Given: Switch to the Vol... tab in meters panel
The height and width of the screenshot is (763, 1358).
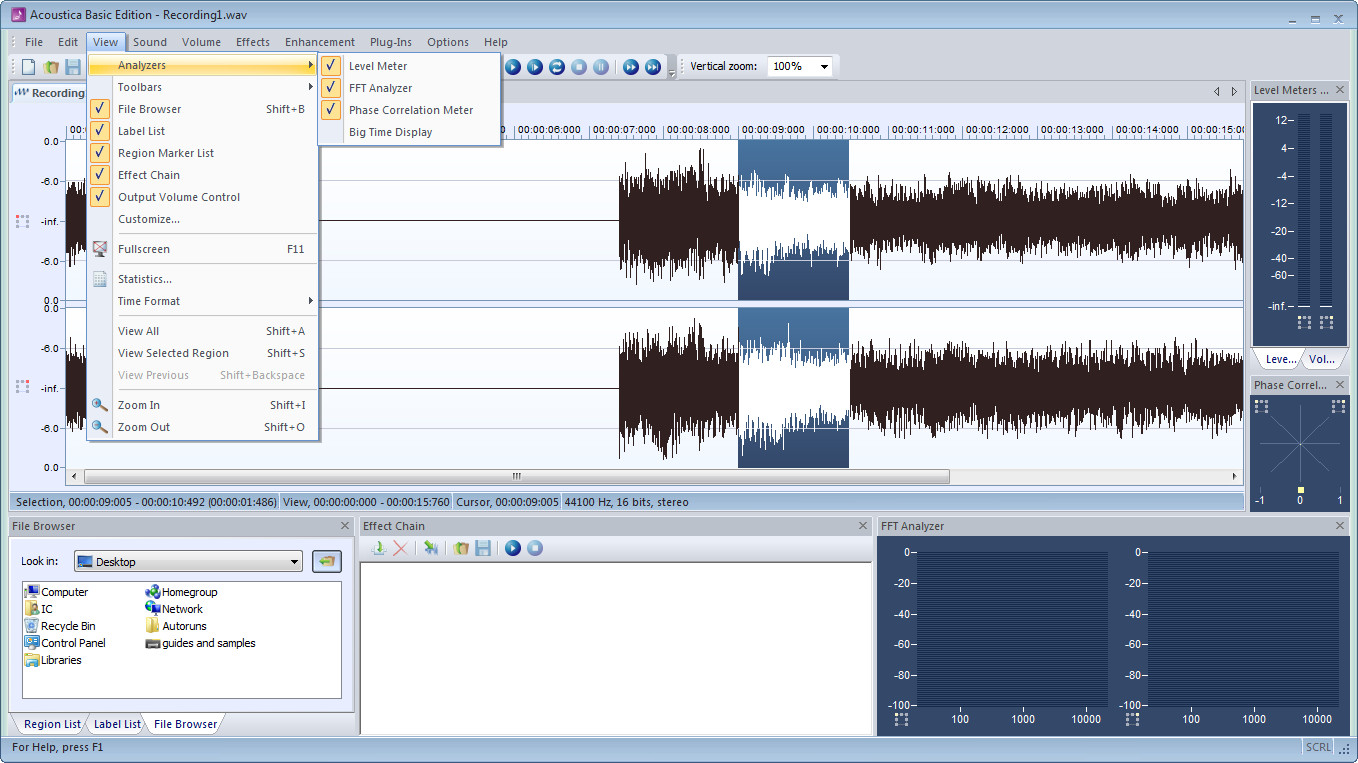Looking at the screenshot, I should click(x=1322, y=359).
